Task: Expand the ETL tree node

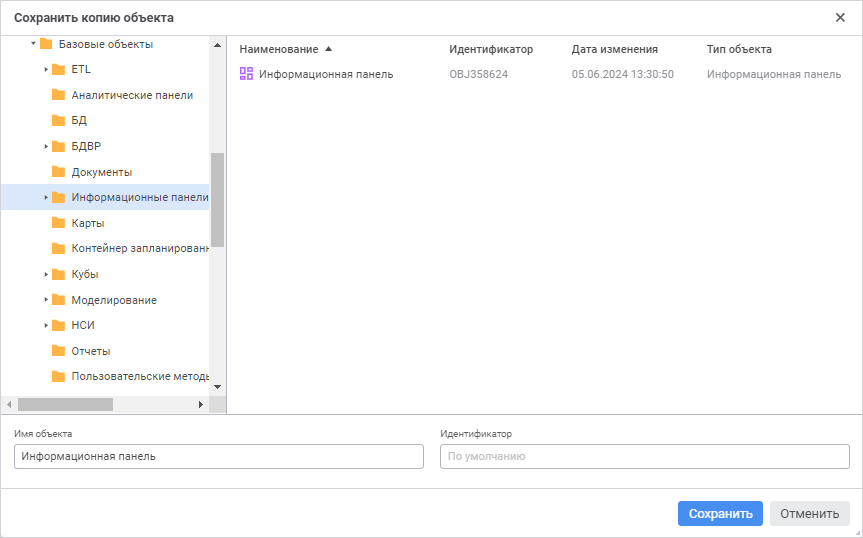Action: click(46, 69)
